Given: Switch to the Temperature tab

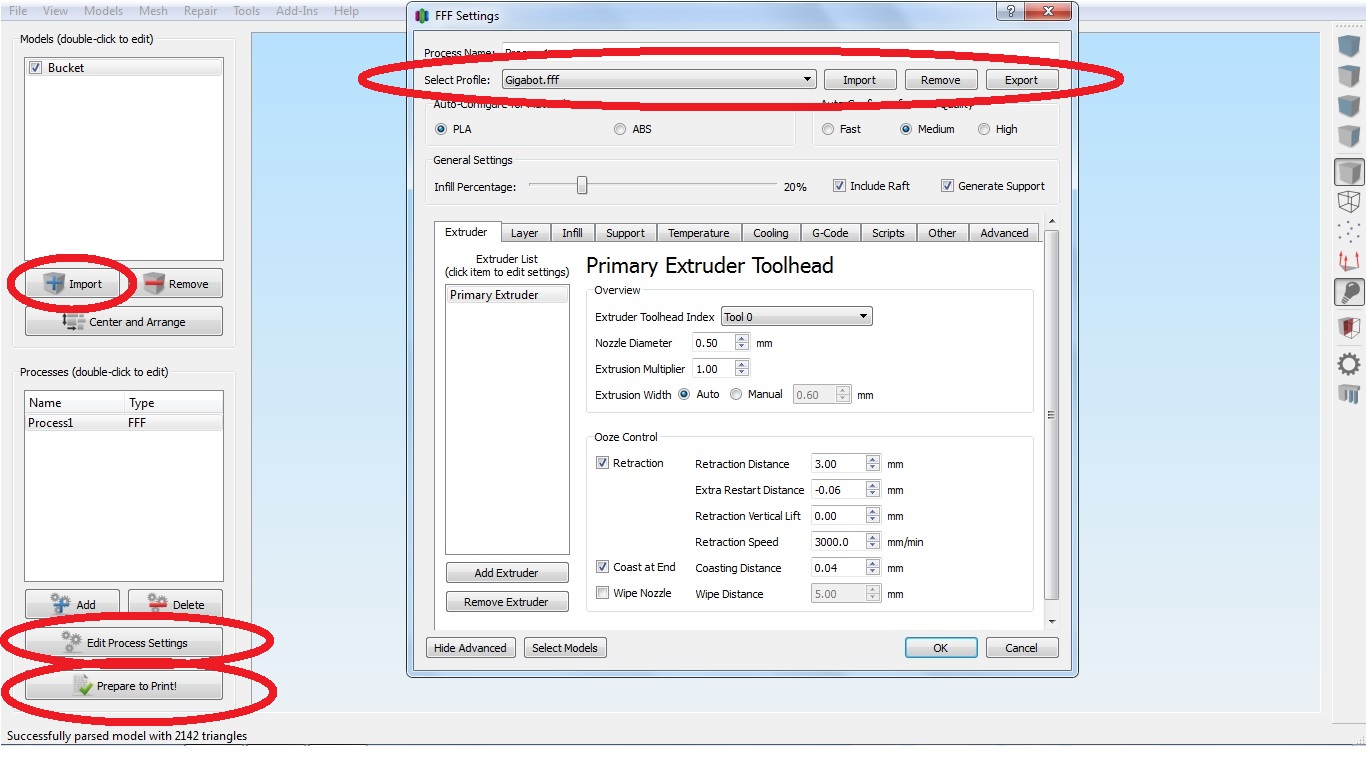Looking at the screenshot, I should point(698,233).
